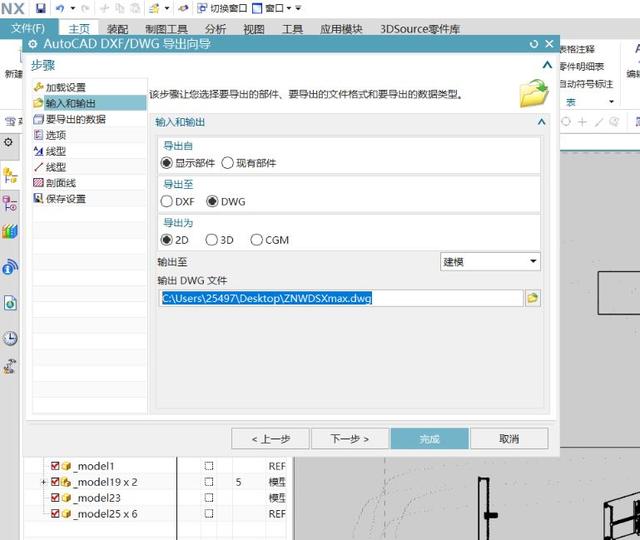Click the 下一步 next button
The width and height of the screenshot is (640, 540).
(349, 439)
